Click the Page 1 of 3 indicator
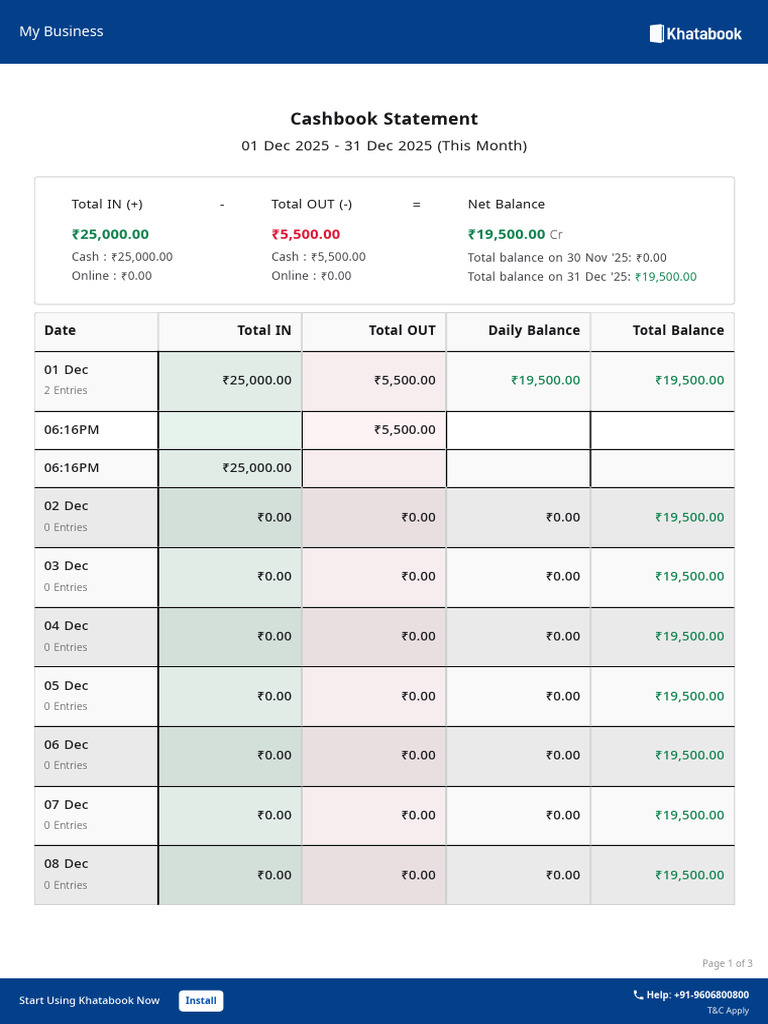 pos(728,963)
